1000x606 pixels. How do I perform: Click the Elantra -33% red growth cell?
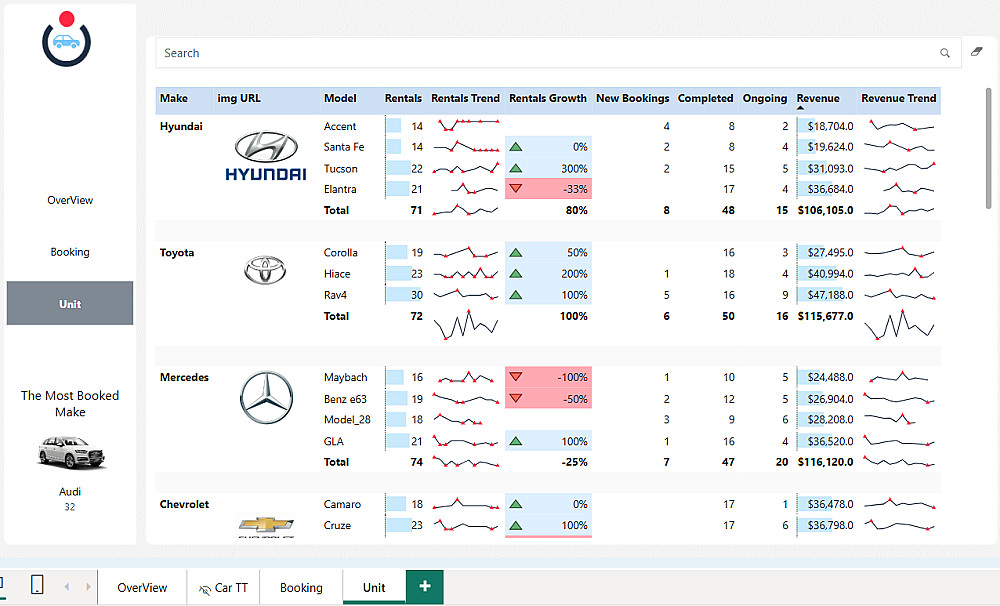coord(548,189)
